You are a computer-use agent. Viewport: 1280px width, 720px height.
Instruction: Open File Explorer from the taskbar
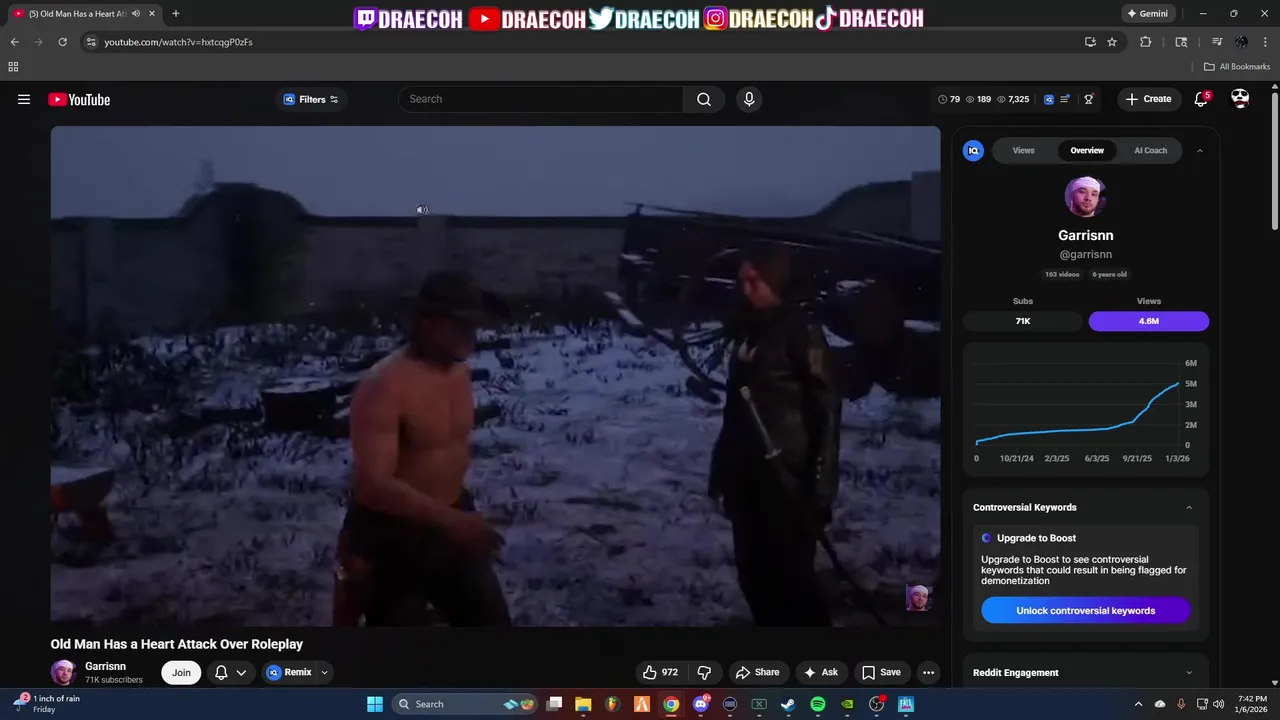(x=583, y=704)
